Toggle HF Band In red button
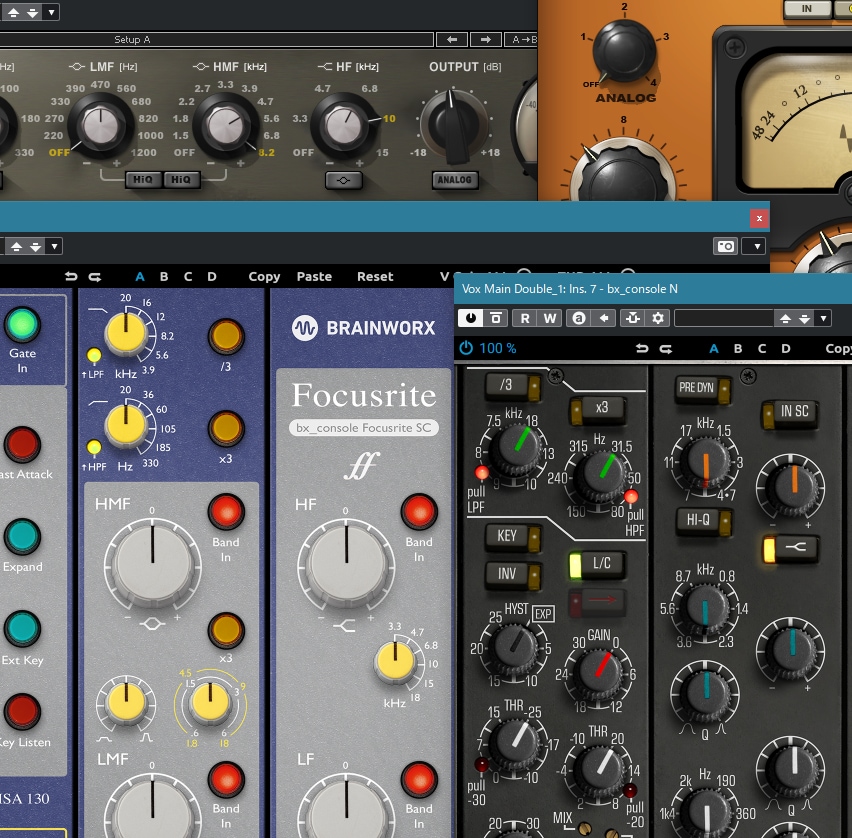The height and width of the screenshot is (838, 852). (419, 511)
